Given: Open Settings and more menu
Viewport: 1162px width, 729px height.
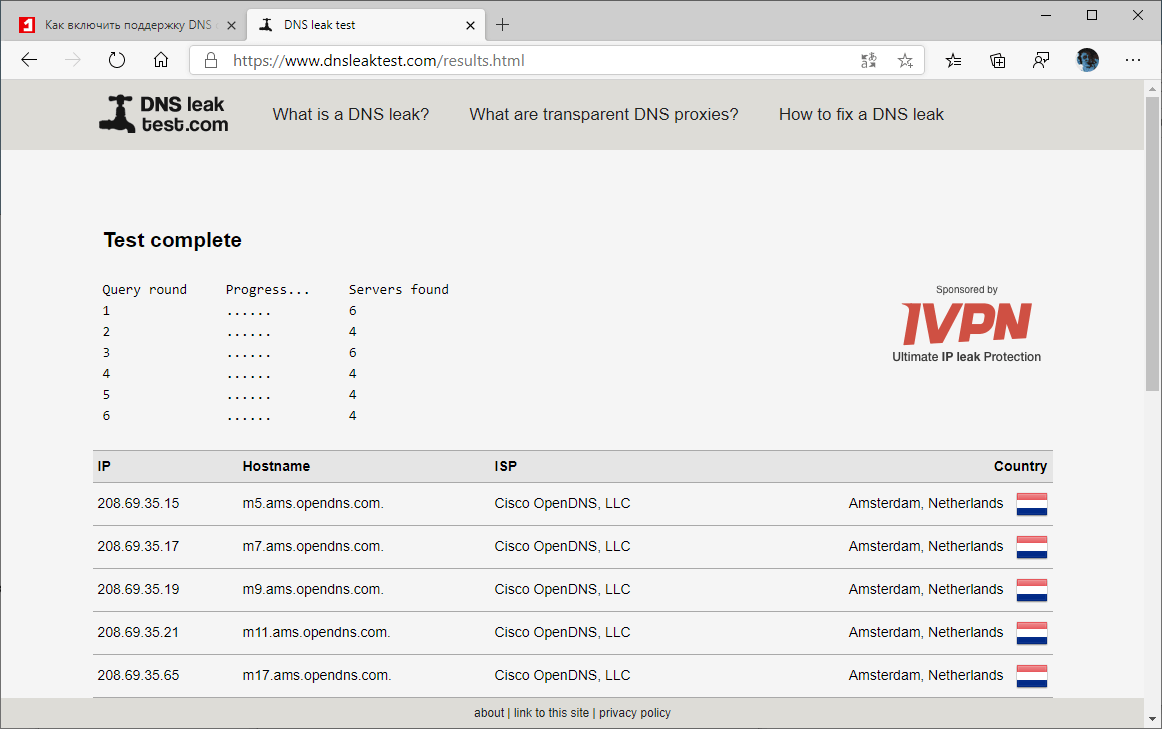Looking at the screenshot, I should (x=1132, y=60).
